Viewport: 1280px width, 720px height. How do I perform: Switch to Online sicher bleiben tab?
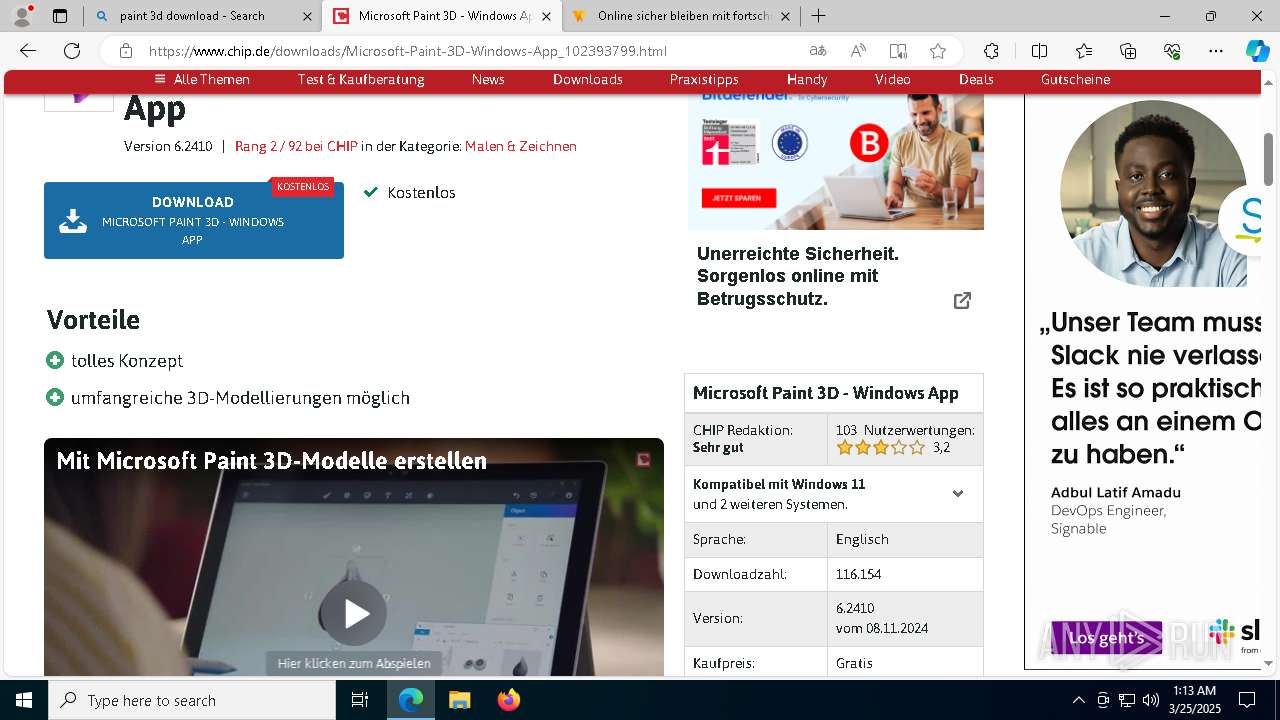point(681,16)
